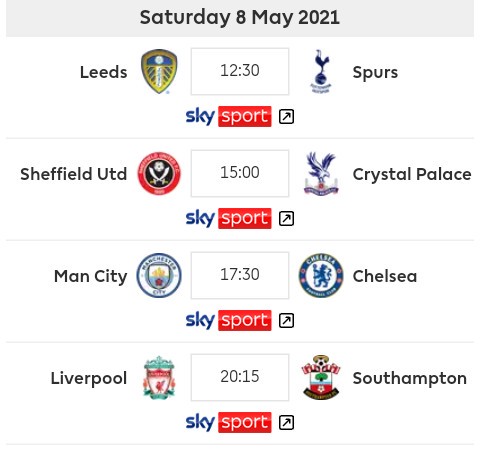Click the Manchester City club badge
The width and height of the screenshot is (480, 468).
click(x=159, y=275)
